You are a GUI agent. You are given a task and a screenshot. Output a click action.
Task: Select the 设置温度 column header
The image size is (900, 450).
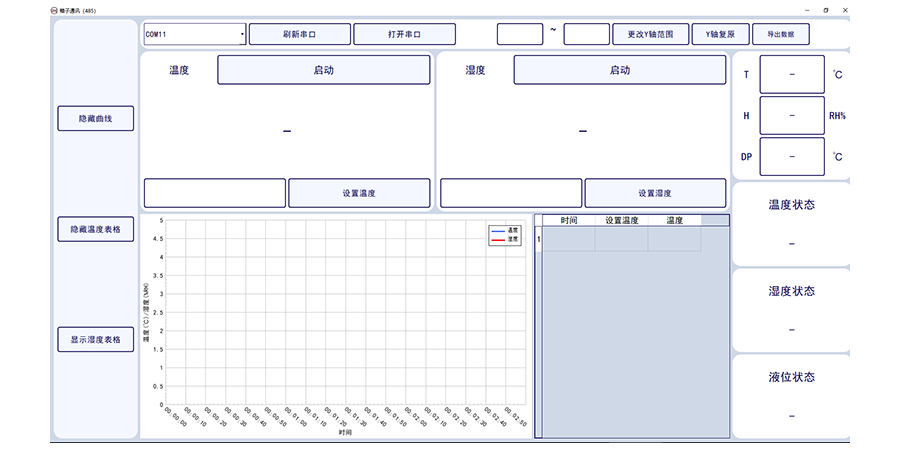[622, 220]
